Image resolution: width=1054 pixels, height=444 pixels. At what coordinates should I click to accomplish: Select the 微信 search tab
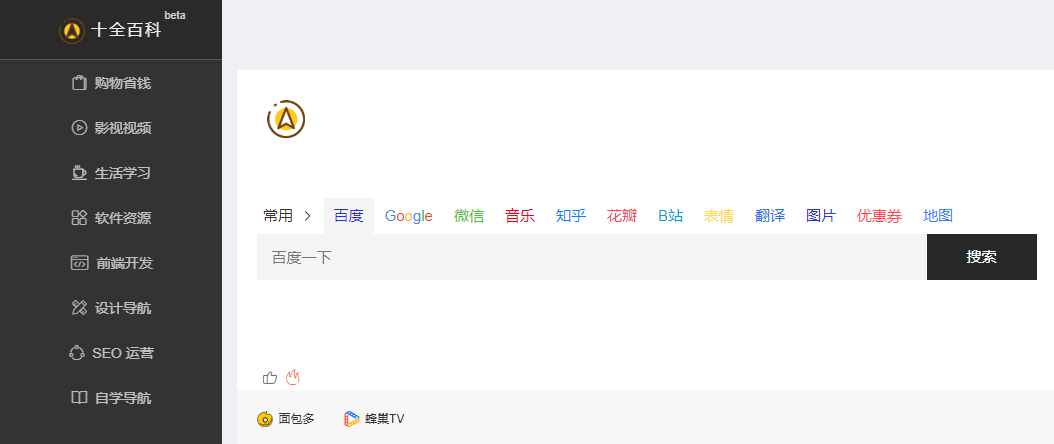click(x=469, y=216)
